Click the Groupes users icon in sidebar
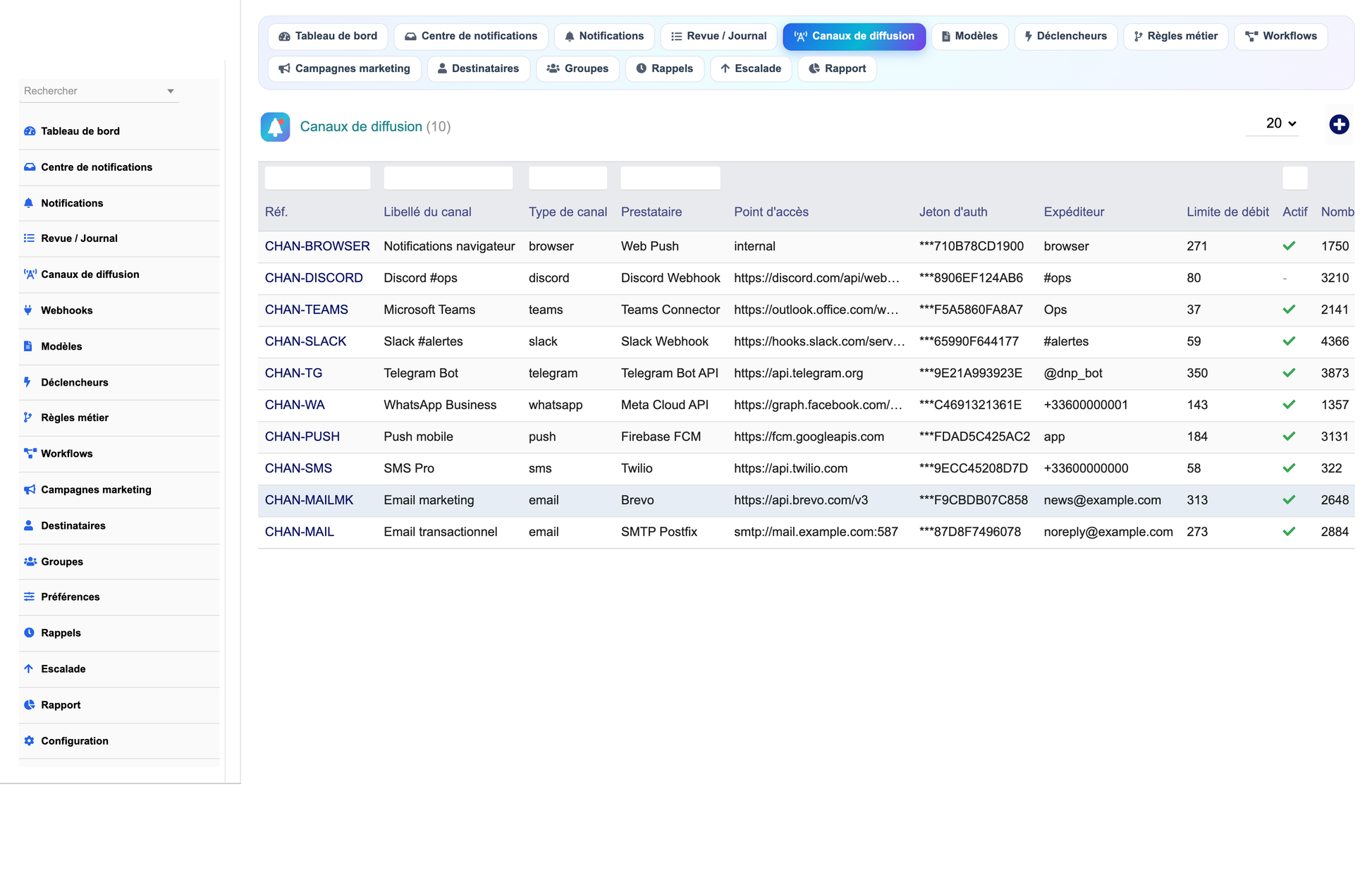Screen dimensions: 1372x892 coord(30,561)
